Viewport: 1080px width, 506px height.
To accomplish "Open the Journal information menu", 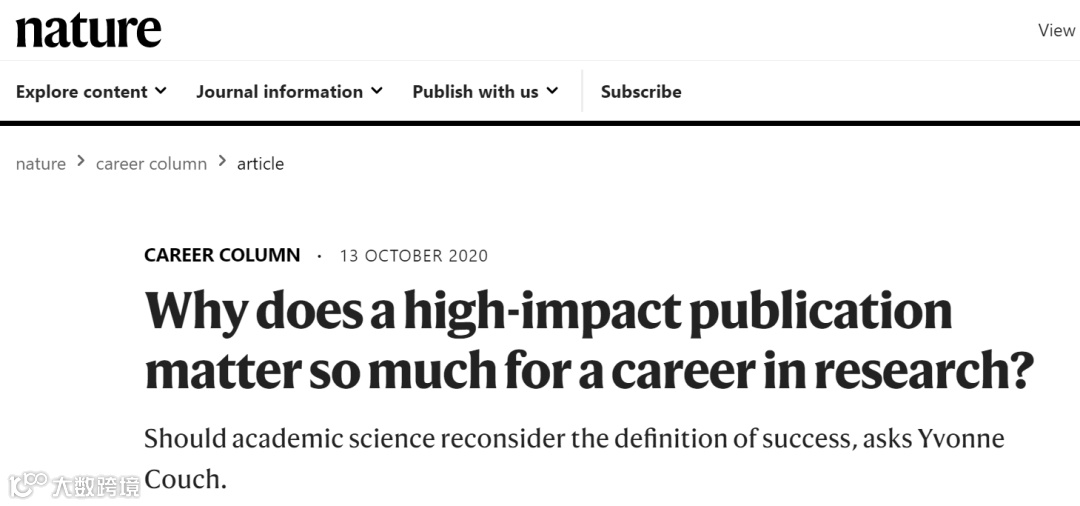I will [x=279, y=92].
